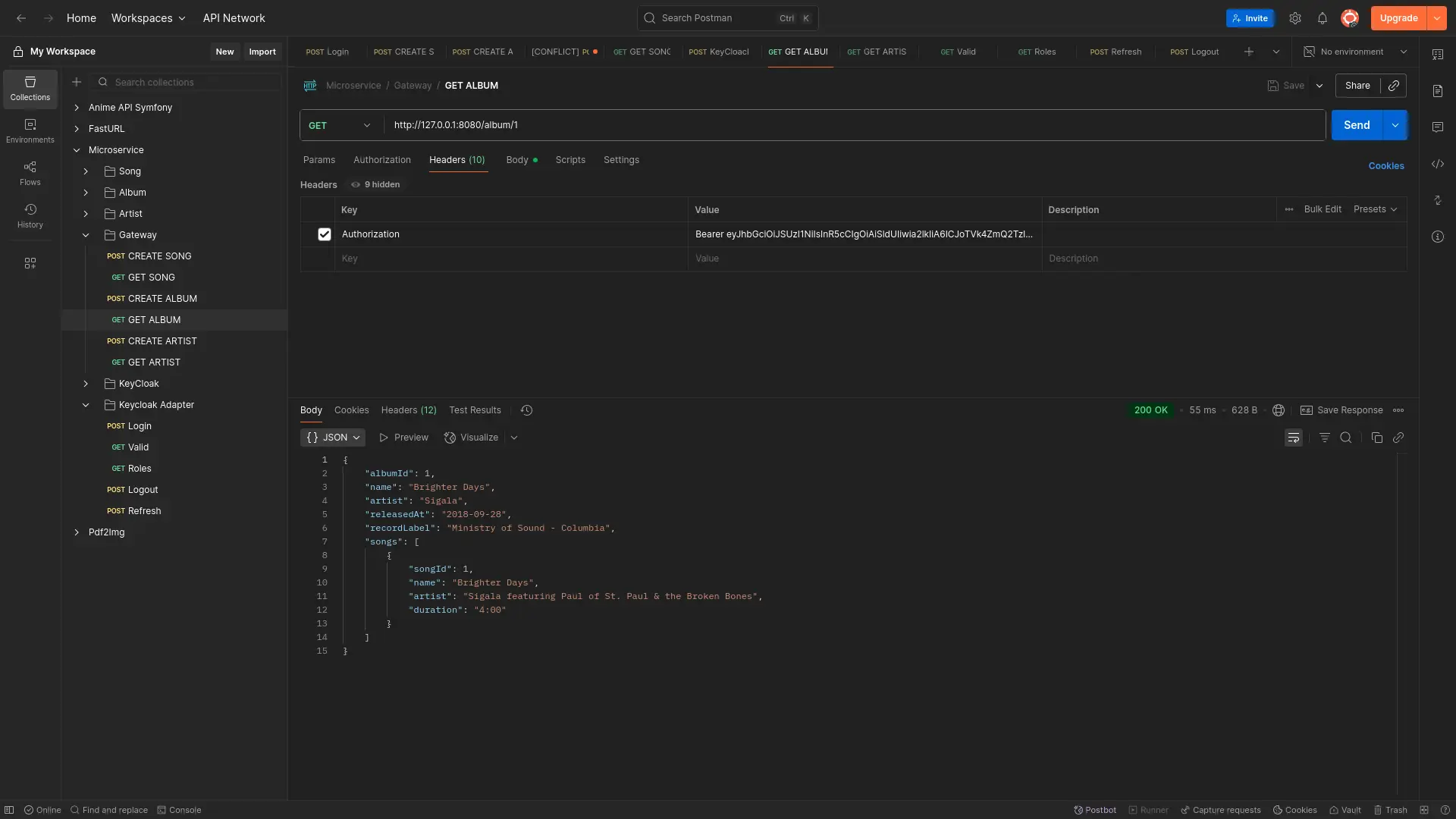Open response history clock icon
This screenshot has height=819, width=1456.
pos(527,410)
